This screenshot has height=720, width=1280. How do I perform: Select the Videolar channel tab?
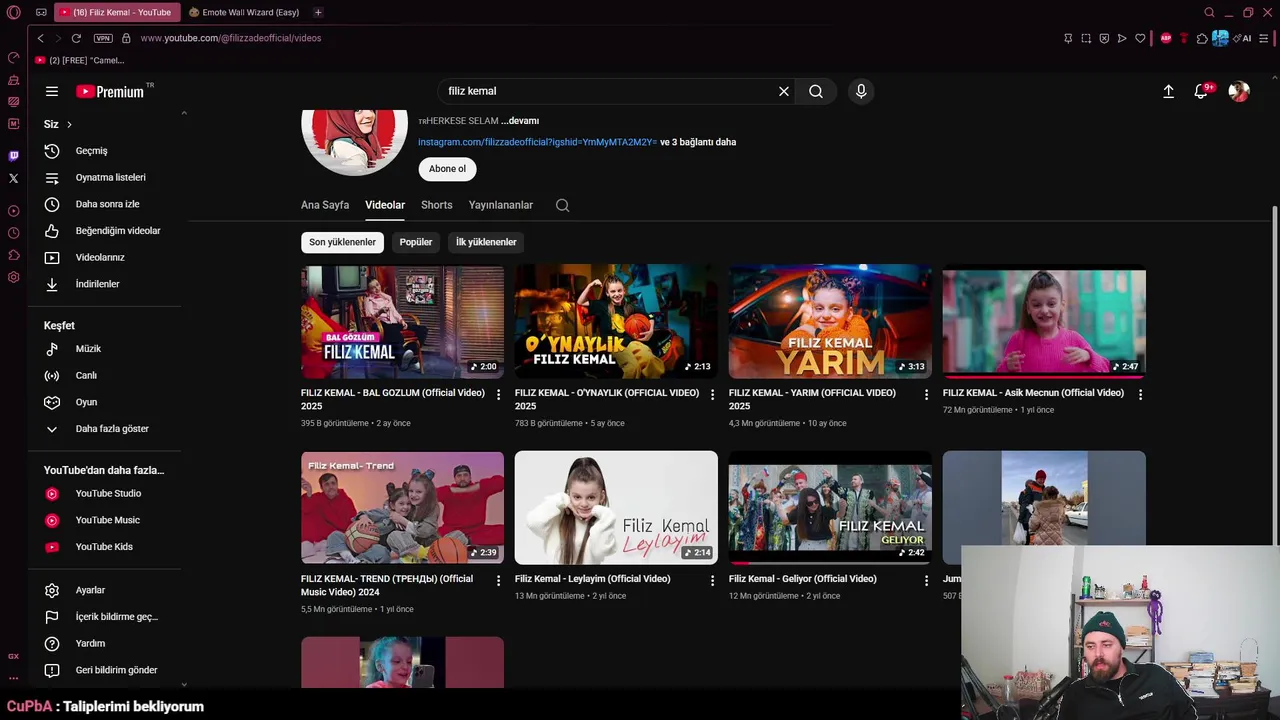coord(385,205)
